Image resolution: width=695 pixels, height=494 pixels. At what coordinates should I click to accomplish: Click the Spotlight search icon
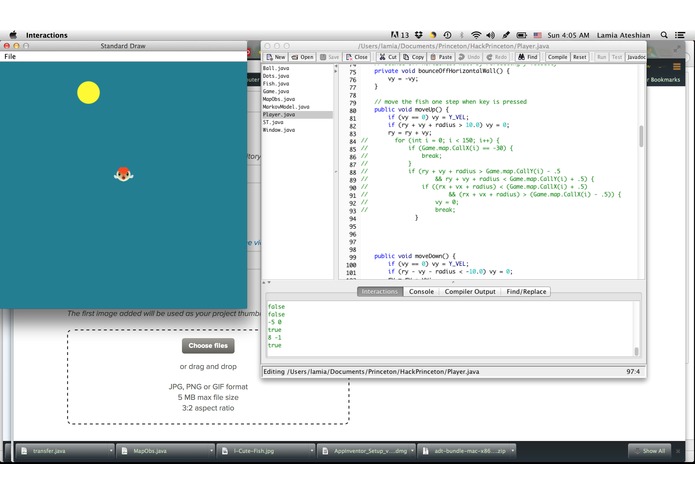(664, 35)
